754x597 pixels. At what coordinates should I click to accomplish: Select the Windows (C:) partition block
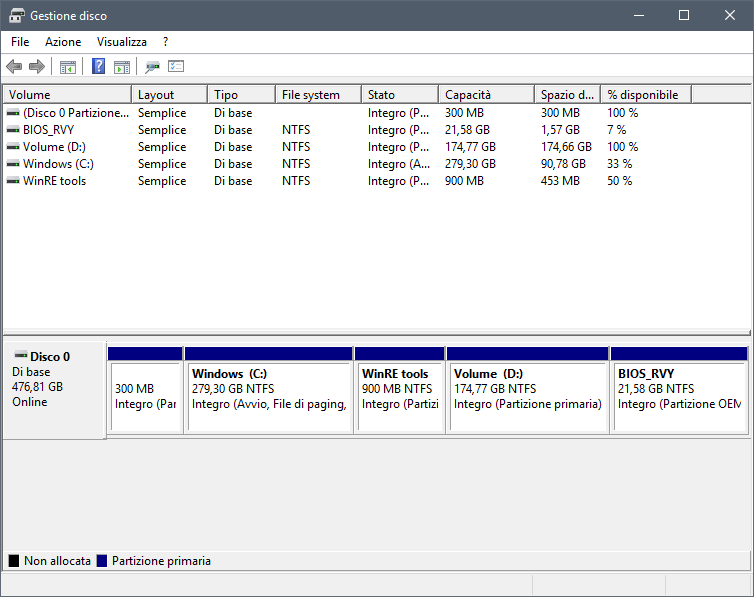(269, 390)
